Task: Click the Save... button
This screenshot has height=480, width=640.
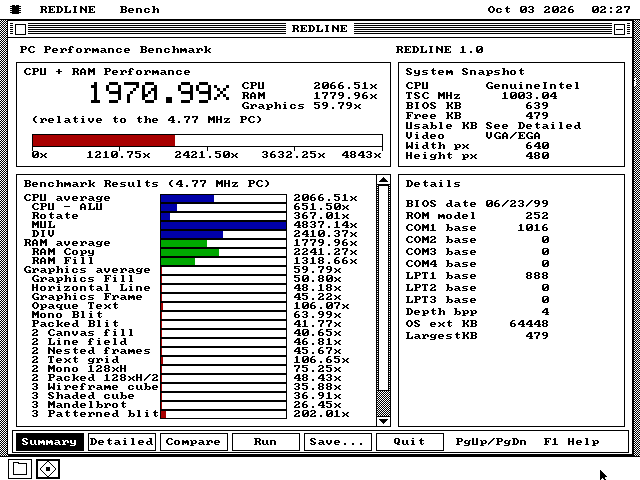Action: (x=337, y=442)
